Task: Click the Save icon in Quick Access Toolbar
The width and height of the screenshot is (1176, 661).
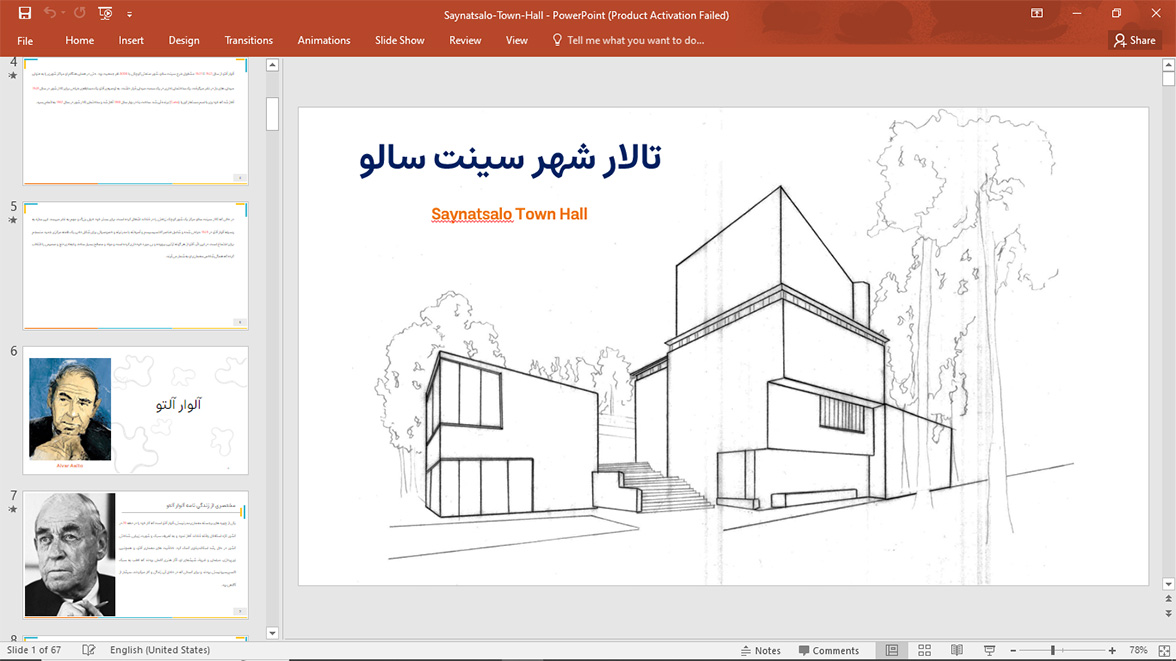Action: coord(25,13)
